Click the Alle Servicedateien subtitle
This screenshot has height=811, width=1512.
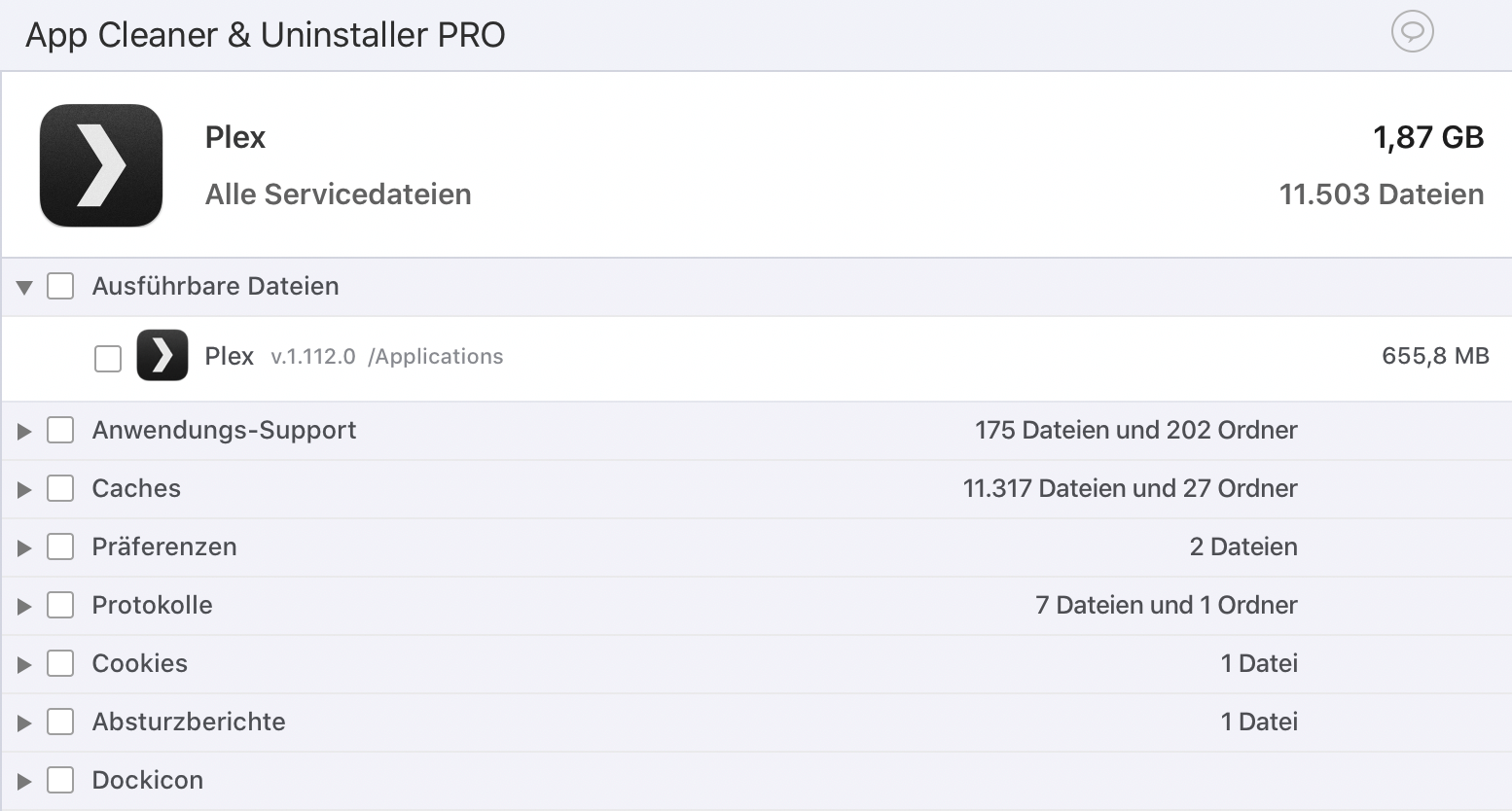coord(338,194)
